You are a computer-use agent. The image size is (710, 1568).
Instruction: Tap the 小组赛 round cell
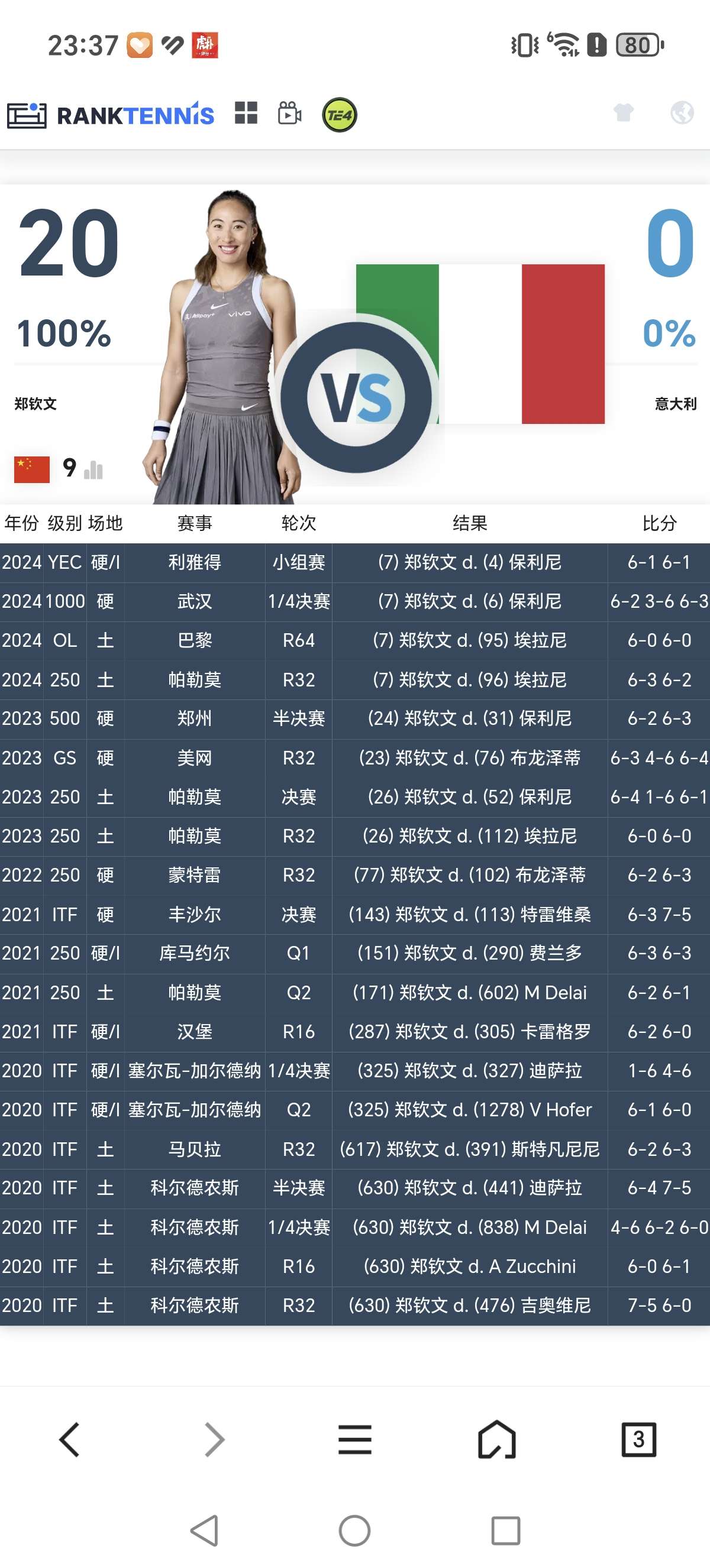pyautogui.click(x=299, y=562)
